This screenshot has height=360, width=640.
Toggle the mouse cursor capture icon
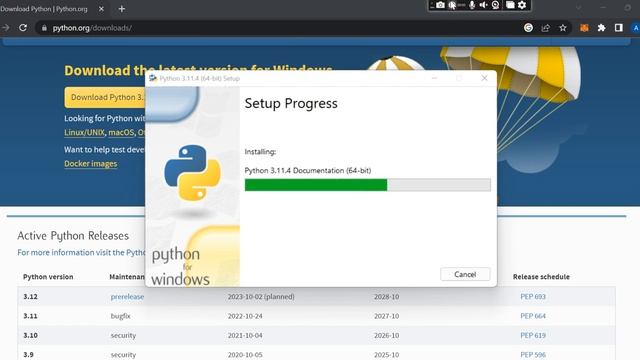[452, 5]
